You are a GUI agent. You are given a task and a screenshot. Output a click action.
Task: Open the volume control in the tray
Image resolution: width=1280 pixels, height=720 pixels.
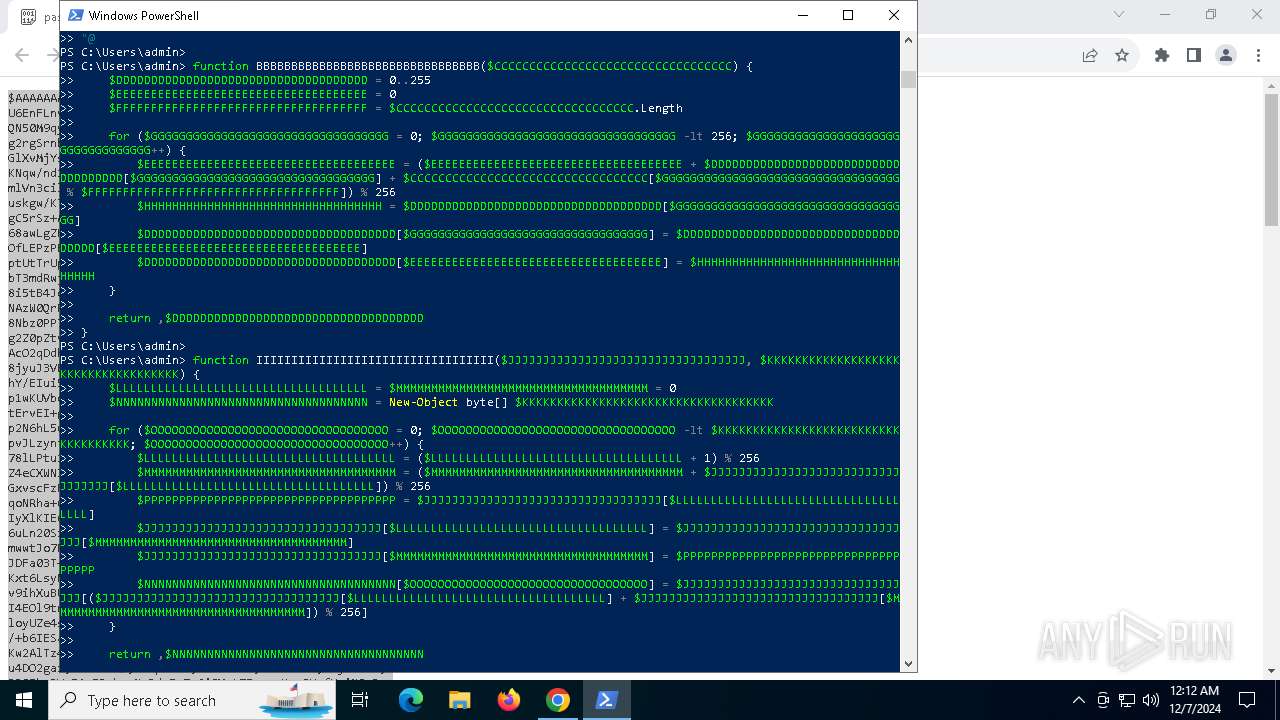pos(1151,700)
